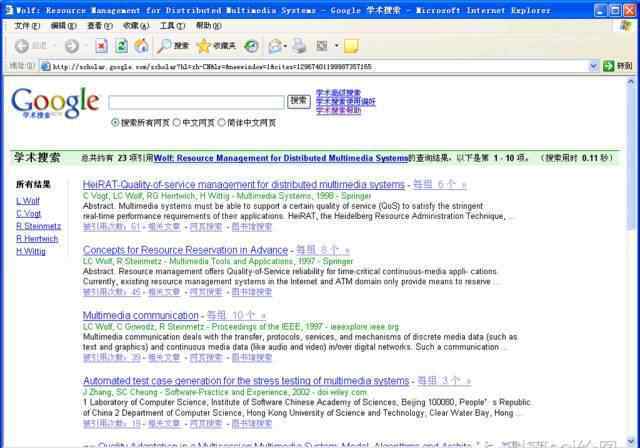Open the 学术搜索帮助 help link

pos(338,110)
